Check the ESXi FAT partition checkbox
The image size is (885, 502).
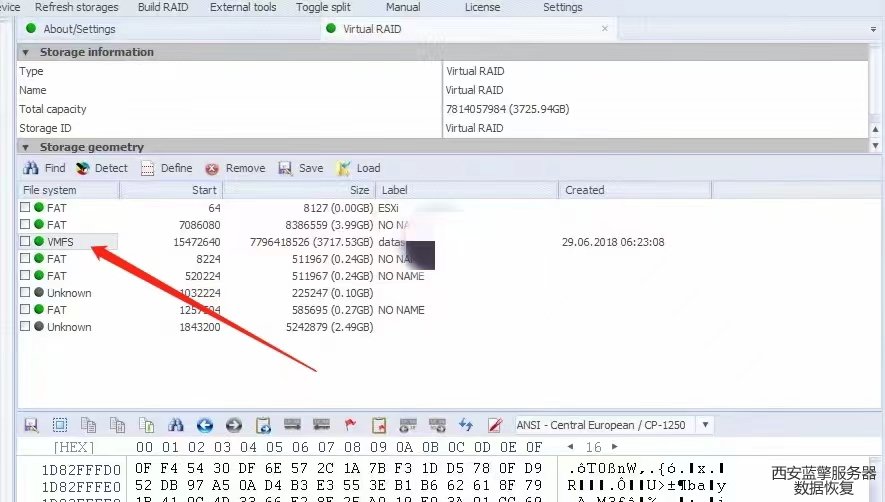tap(25, 208)
